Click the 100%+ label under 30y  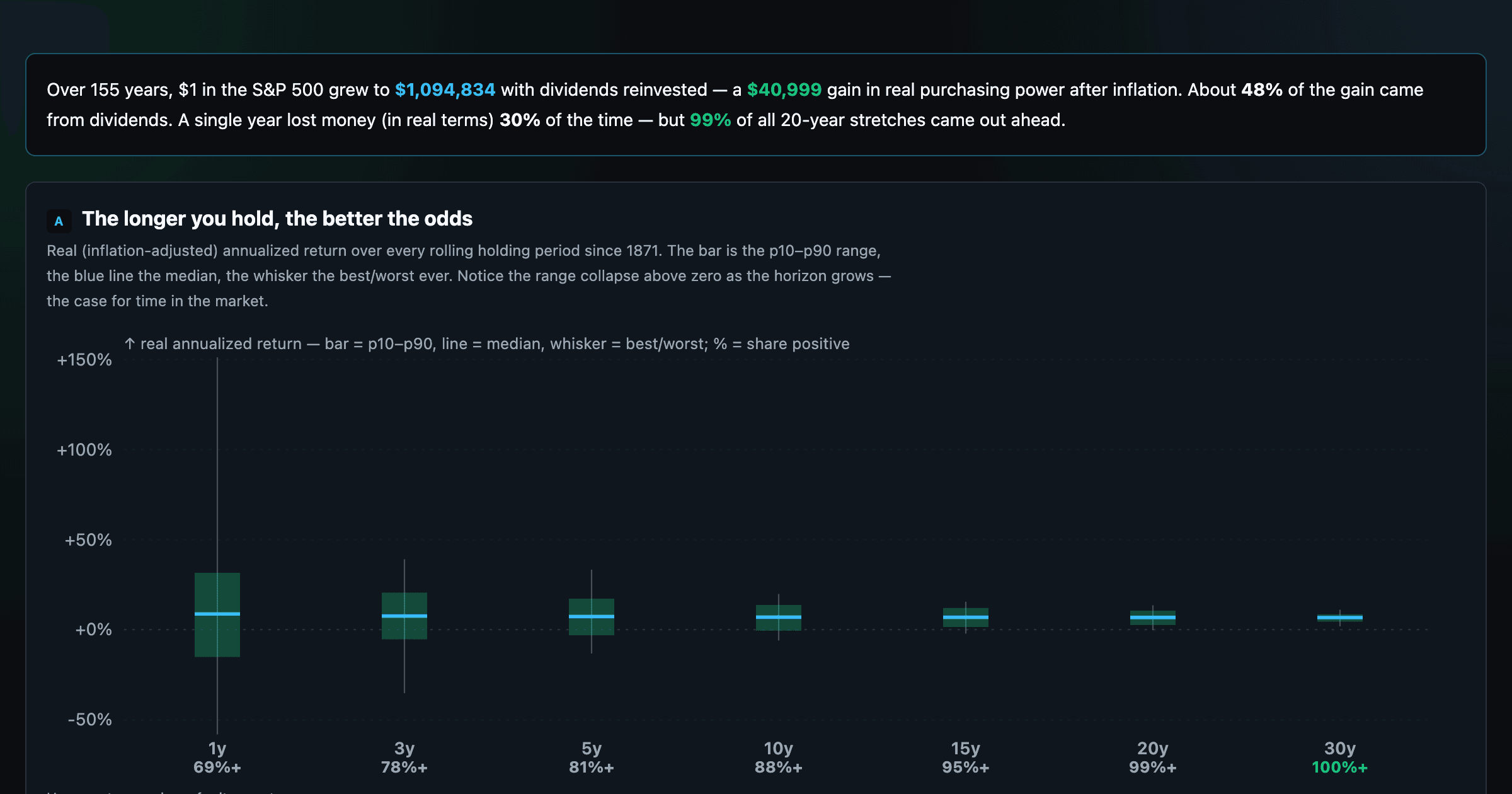coord(1340,767)
